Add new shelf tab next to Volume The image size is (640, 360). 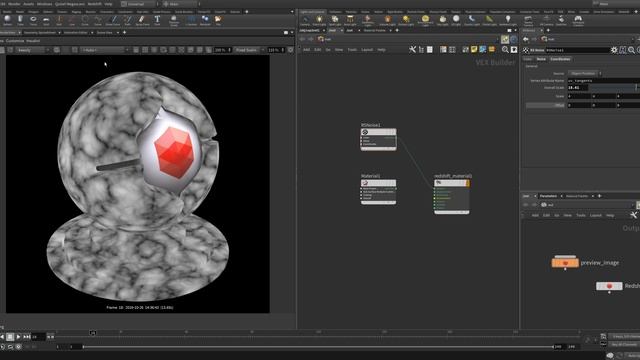(x=246, y=11)
